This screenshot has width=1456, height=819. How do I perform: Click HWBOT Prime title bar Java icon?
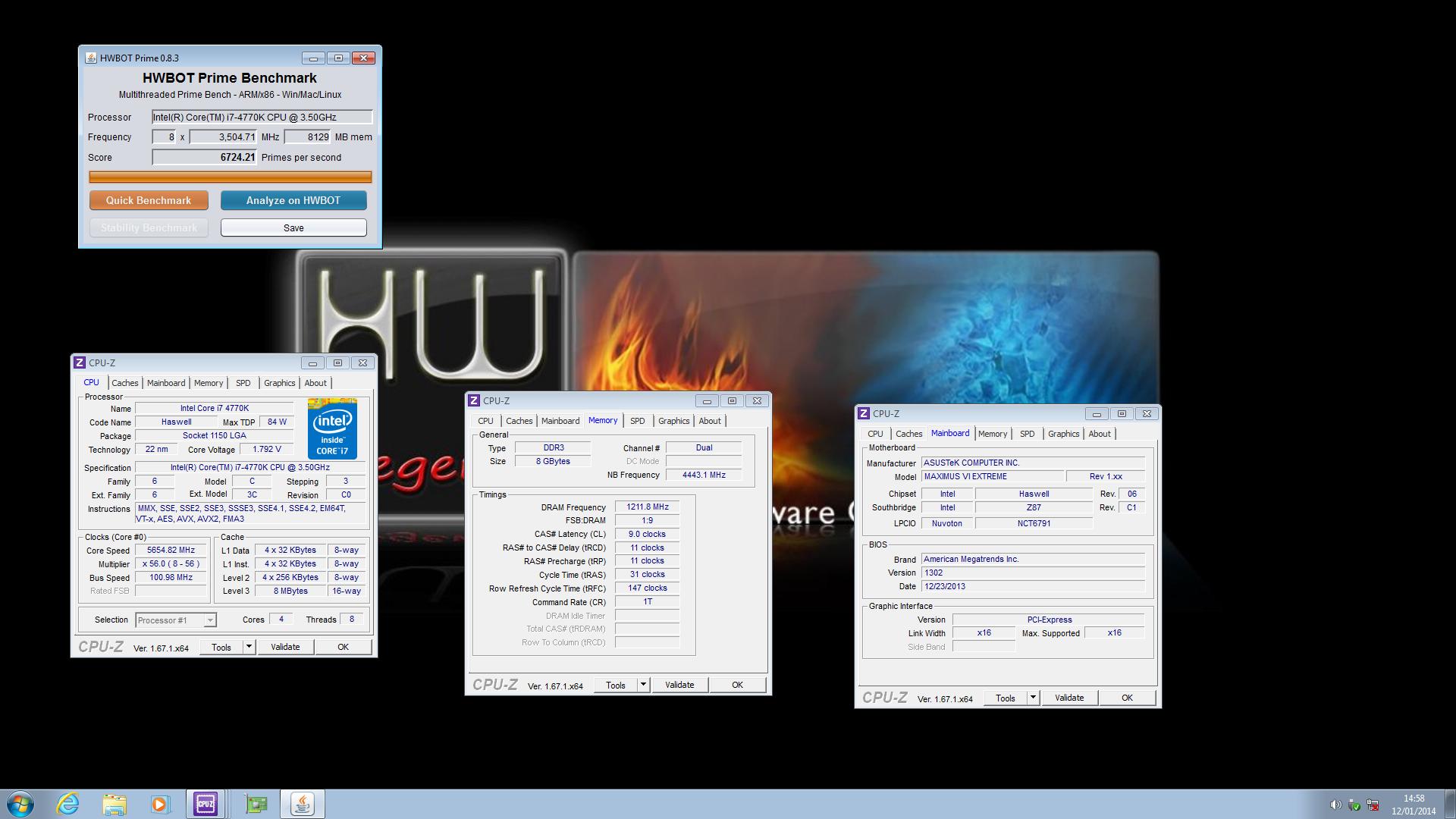tap(91, 58)
